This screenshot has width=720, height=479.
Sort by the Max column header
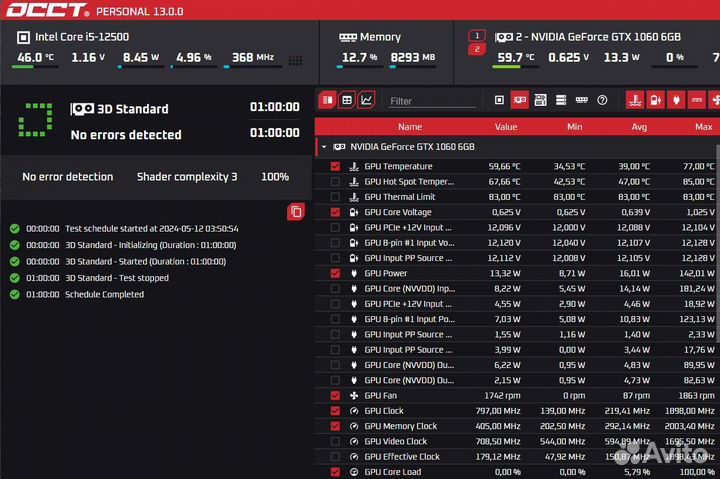pos(703,127)
